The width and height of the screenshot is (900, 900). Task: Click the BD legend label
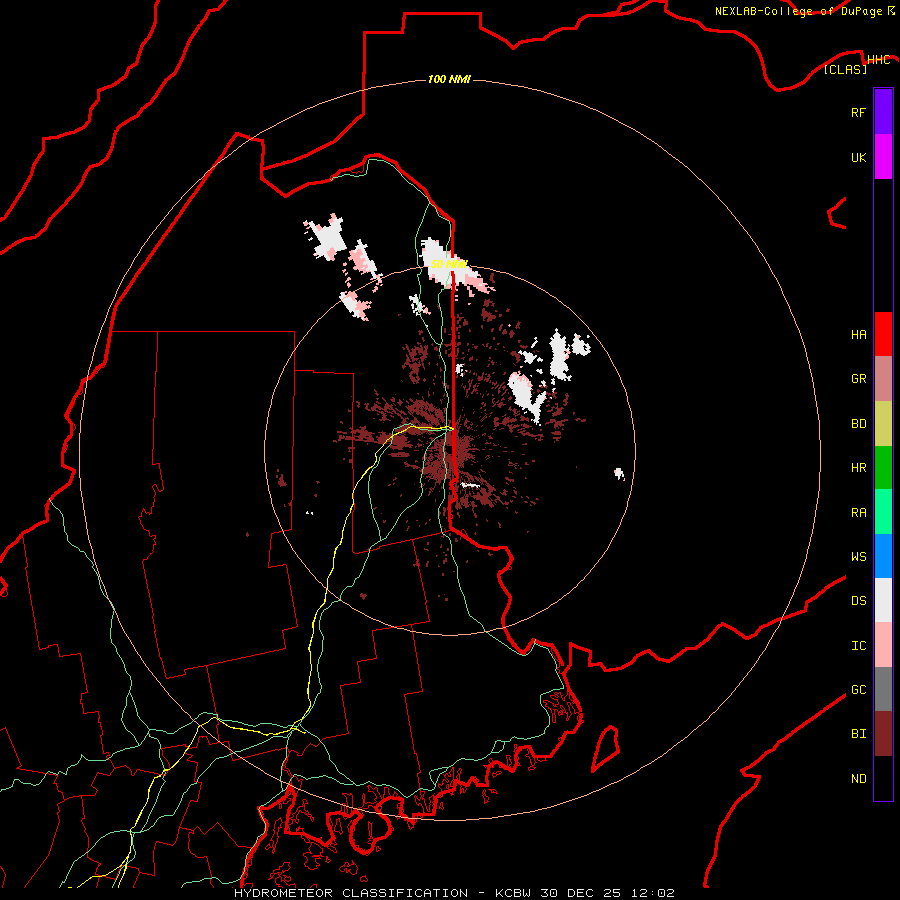pos(858,424)
